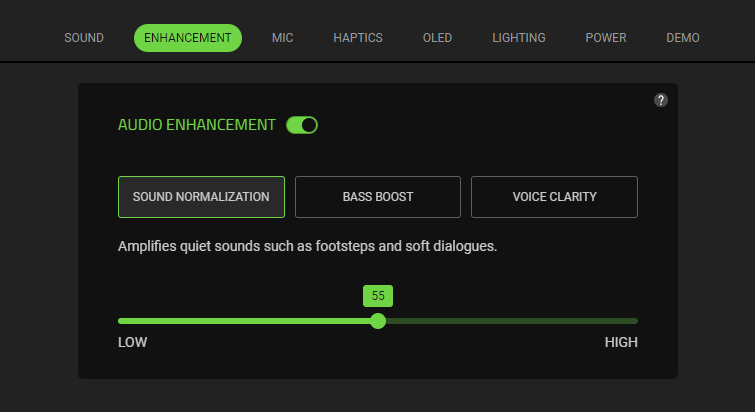Click the AUDIO ENHANCEMENT heading text
The image size is (755, 412).
tap(196, 125)
